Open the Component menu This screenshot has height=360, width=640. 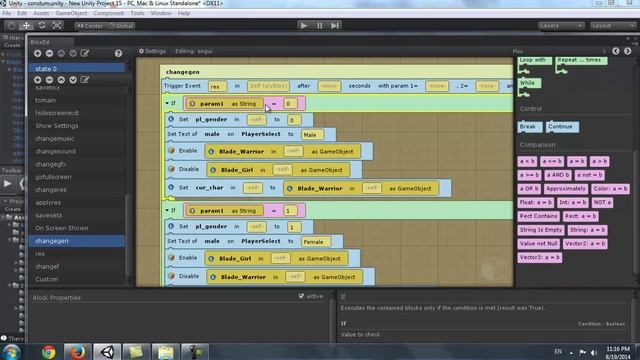pyautogui.click(x=108, y=13)
